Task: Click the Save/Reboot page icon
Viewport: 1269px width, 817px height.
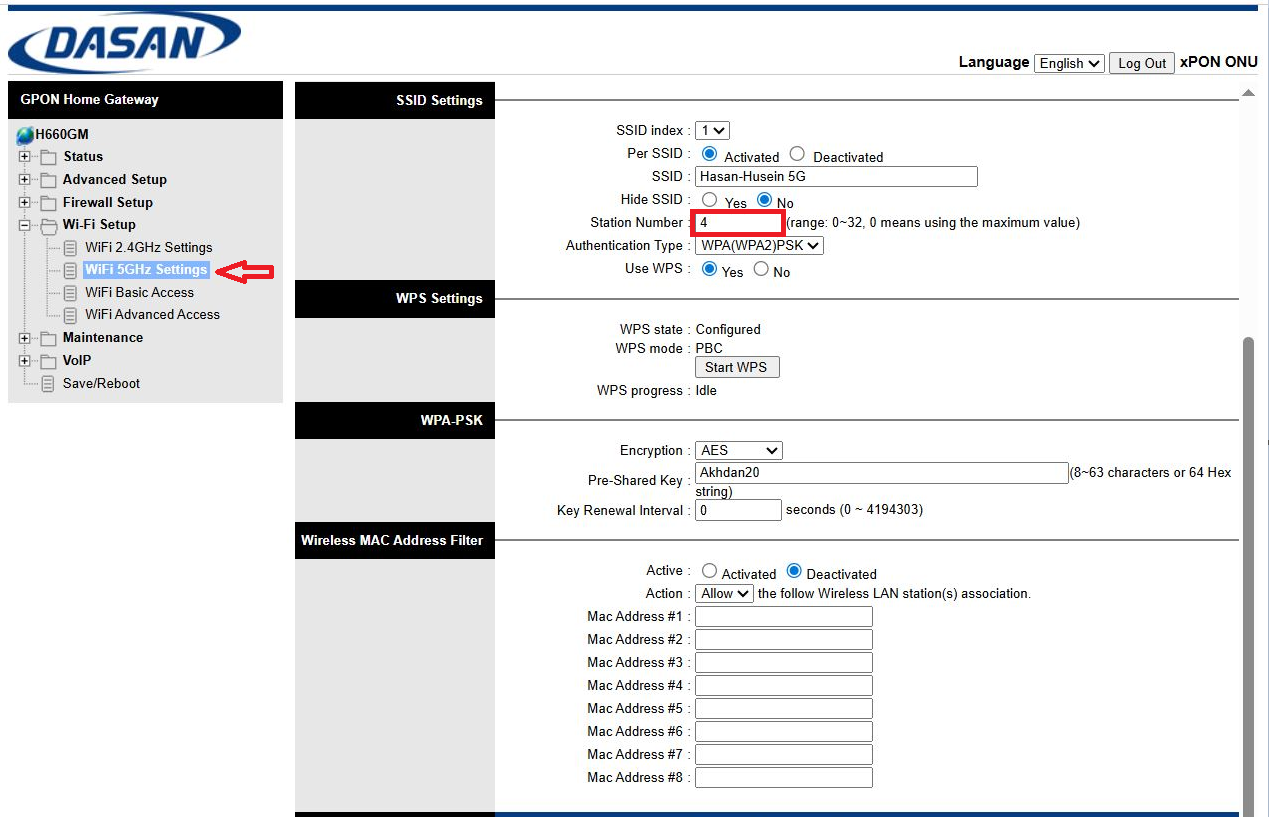Action: click(48, 384)
